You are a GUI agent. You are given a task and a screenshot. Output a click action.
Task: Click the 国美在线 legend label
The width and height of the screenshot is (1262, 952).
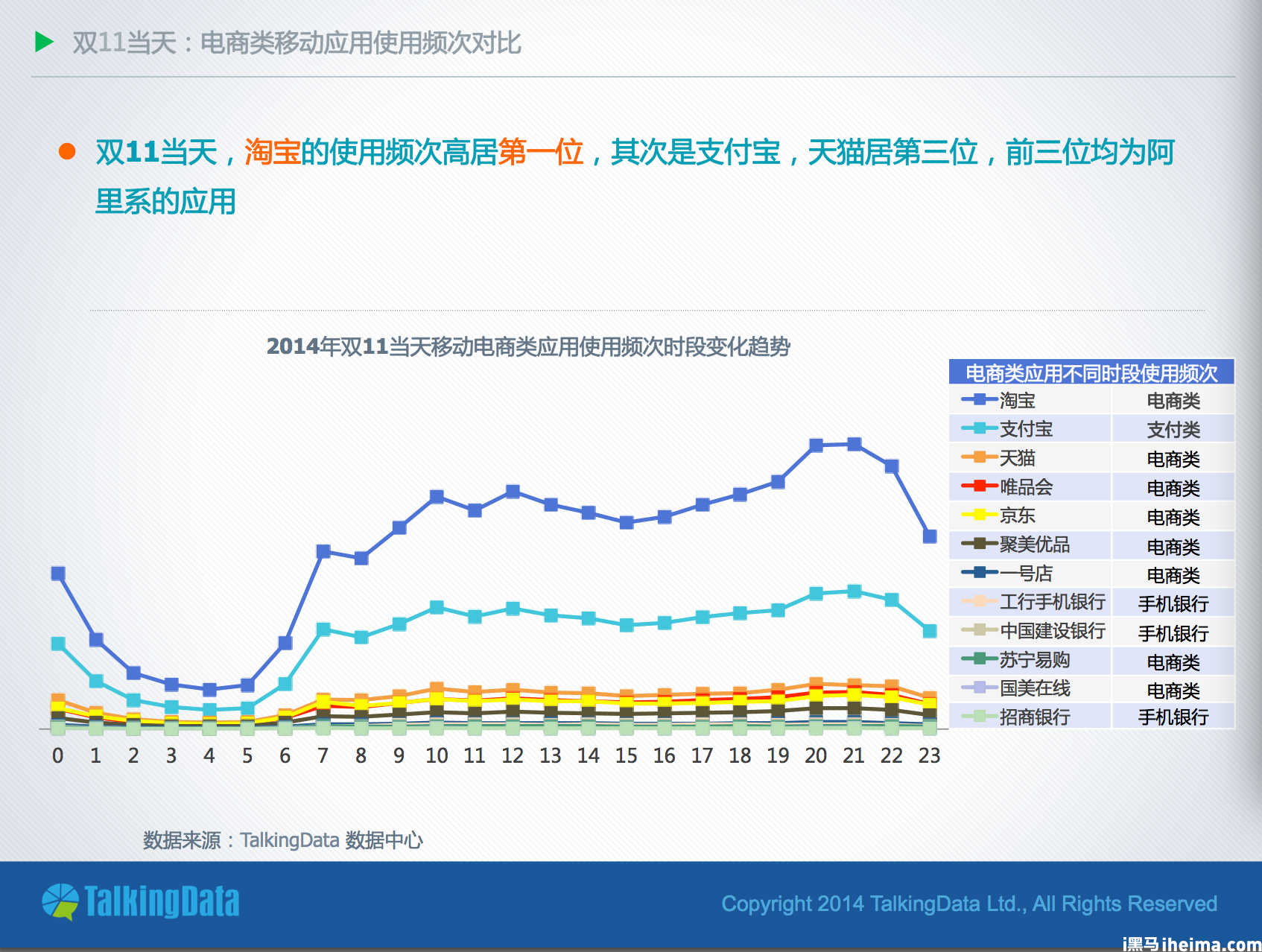(1035, 688)
